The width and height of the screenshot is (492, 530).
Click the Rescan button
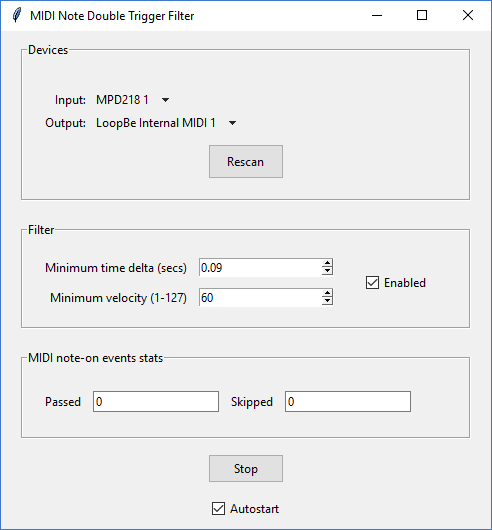point(246,162)
